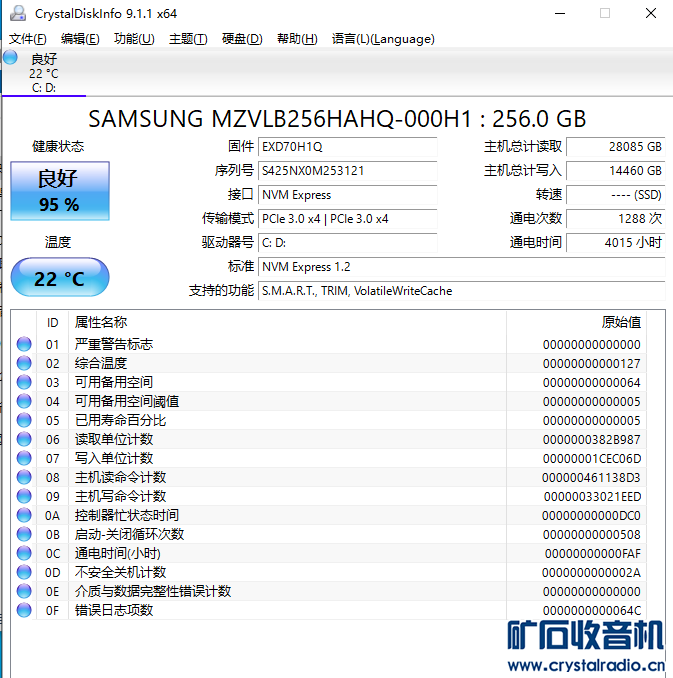Click the status orb for row 05 已用寿命百分比
This screenshot has height=678, width=673.
(24, 420)
